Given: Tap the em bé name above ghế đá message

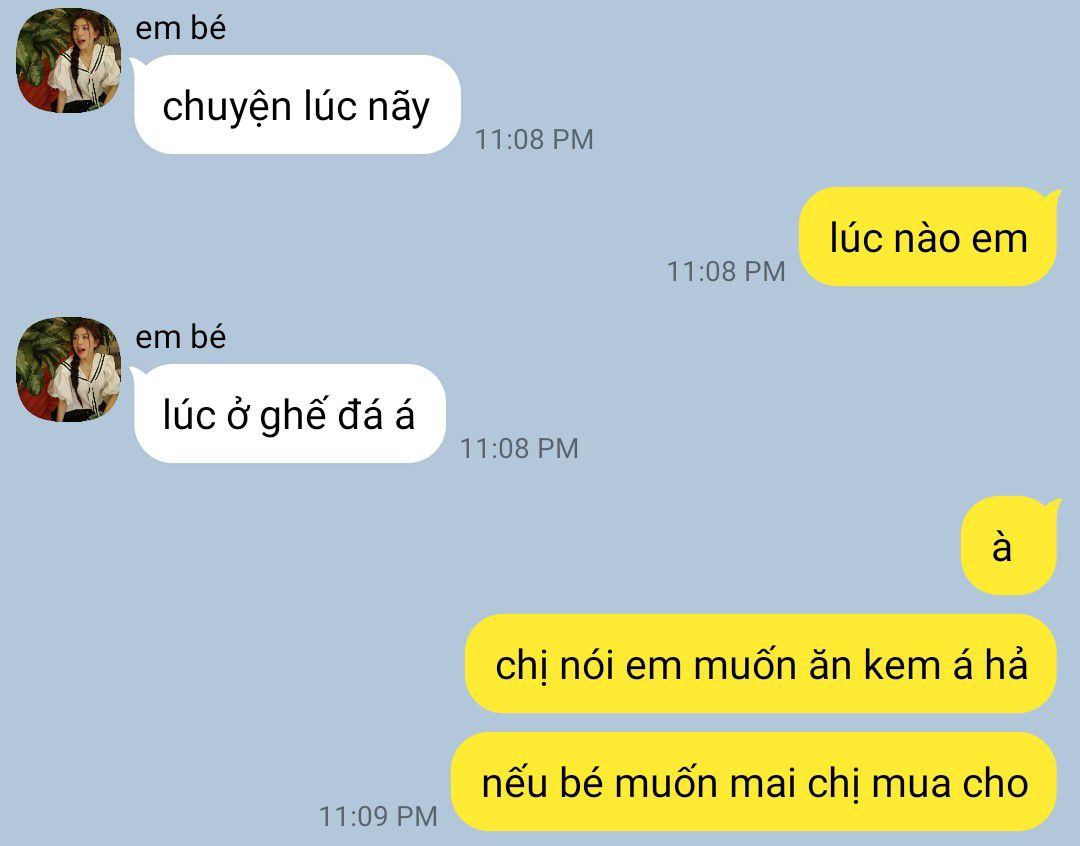Looking at the screenshot, I should pos(180,337).
